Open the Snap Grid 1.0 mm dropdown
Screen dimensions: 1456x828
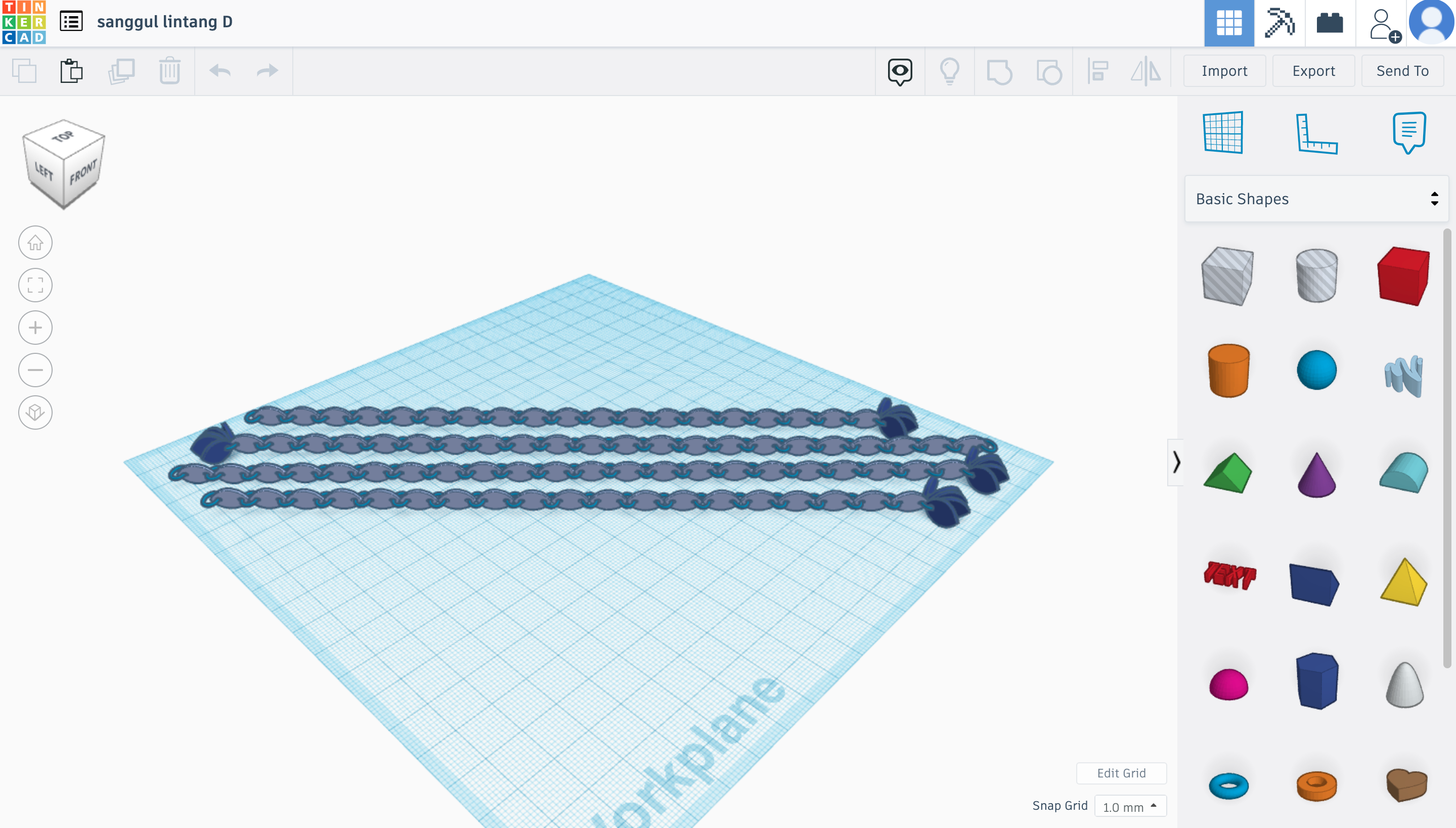(x=1130, y=806)
